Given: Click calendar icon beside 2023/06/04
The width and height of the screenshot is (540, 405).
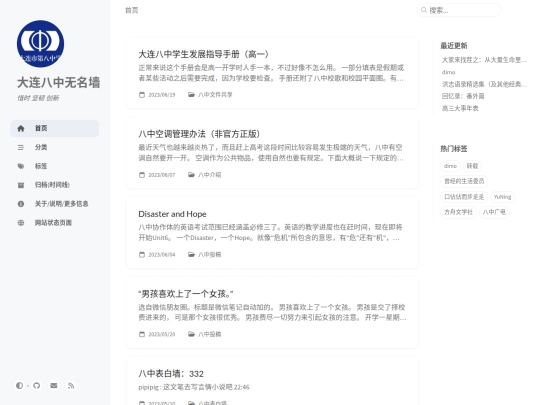Looking at the screenshot, I should click(142, 255).
